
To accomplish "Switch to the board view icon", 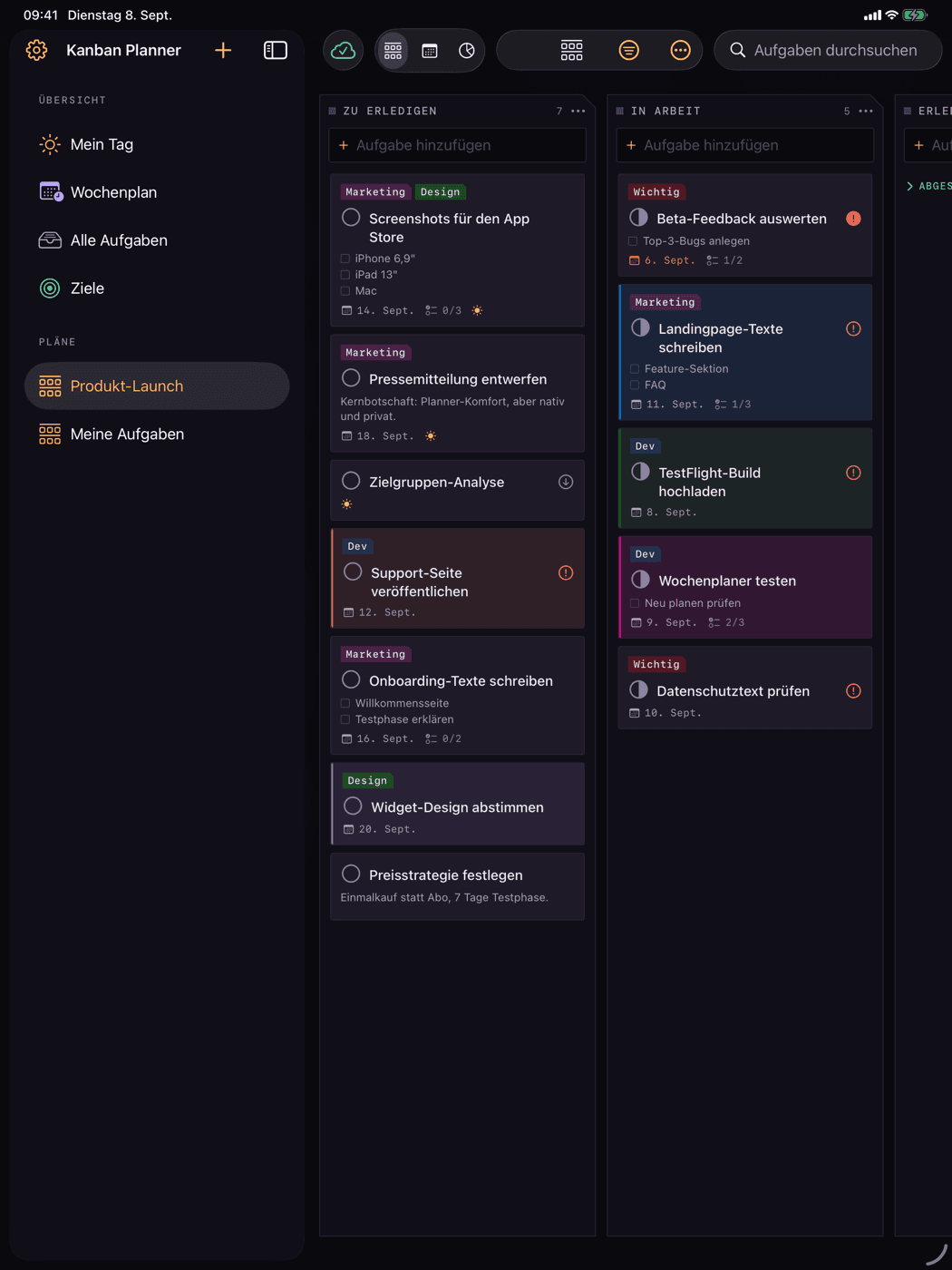I will [x=393, y=50].
